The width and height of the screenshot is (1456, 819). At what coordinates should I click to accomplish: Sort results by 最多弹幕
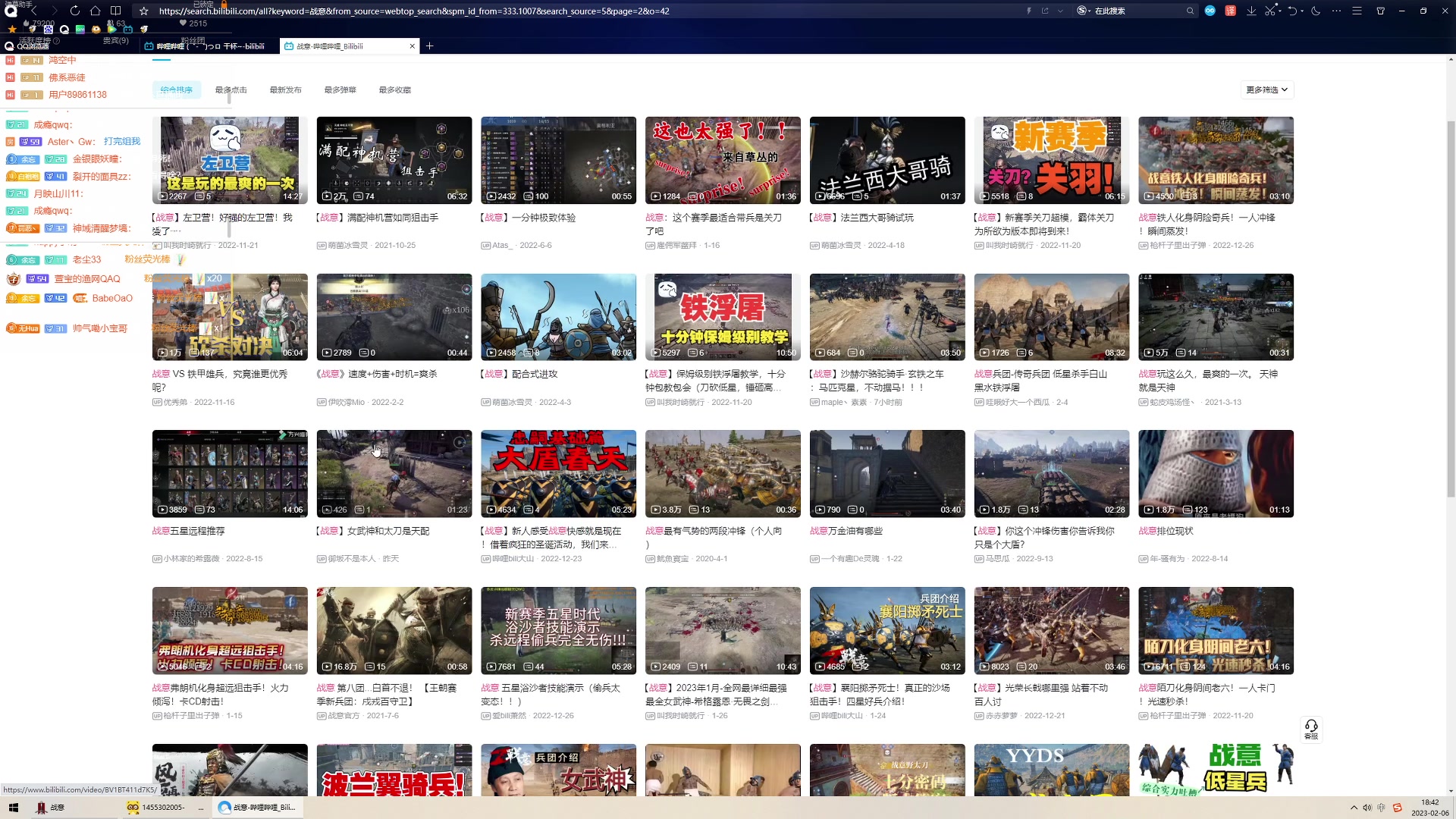click(x=340, y=89)
